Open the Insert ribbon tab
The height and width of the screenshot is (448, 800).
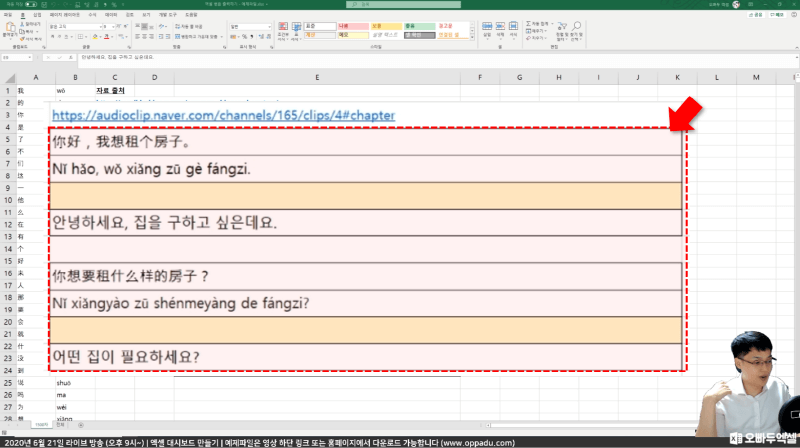pos(37,16)
